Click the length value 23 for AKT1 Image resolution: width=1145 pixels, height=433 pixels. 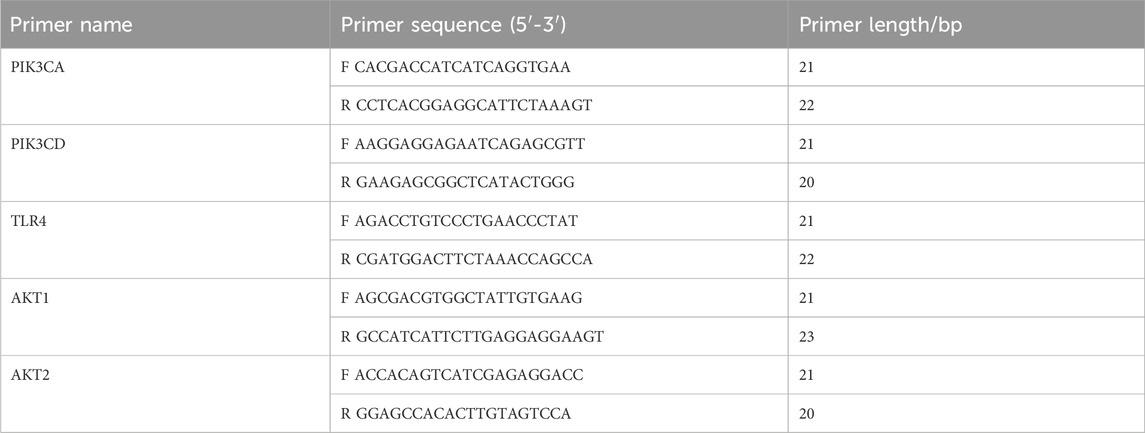[807, 337]
